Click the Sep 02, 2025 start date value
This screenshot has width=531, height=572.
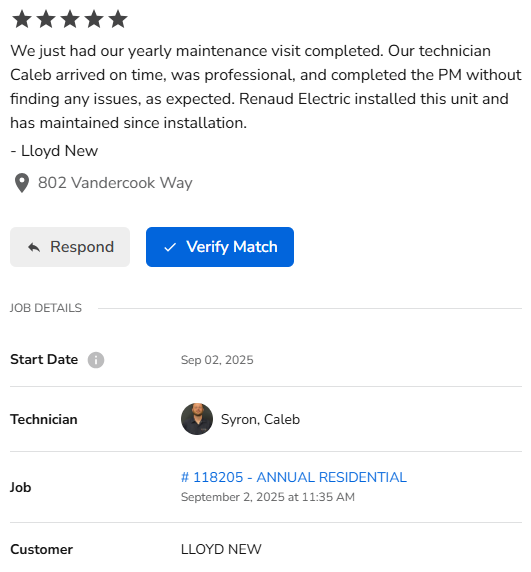click(x=217, y=360)
